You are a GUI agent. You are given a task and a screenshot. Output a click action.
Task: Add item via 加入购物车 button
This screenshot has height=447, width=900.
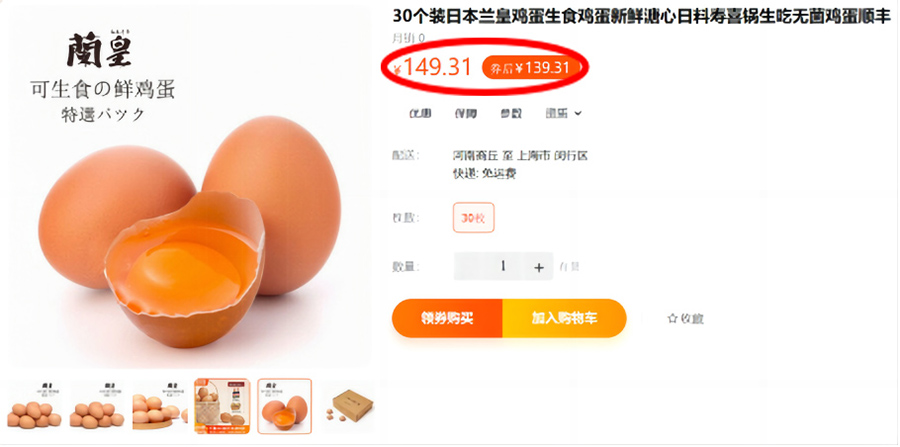(564, 318)
